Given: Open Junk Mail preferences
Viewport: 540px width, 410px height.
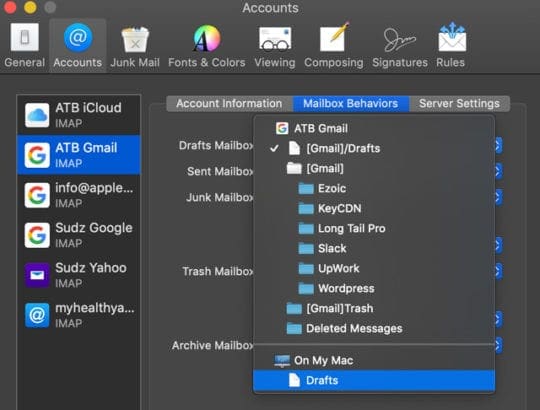Looking at the screenshot, I should pyautogui.click(x=135, y=46).
